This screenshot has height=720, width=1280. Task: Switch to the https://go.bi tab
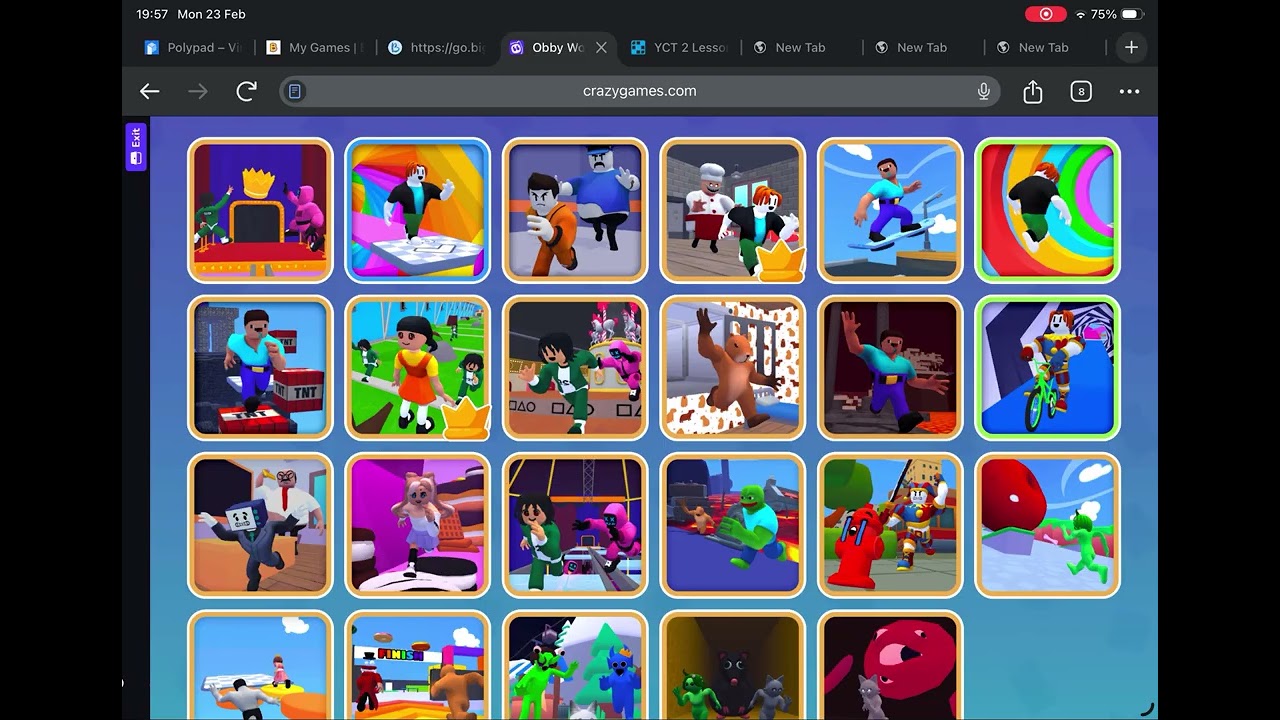(437, 47)
